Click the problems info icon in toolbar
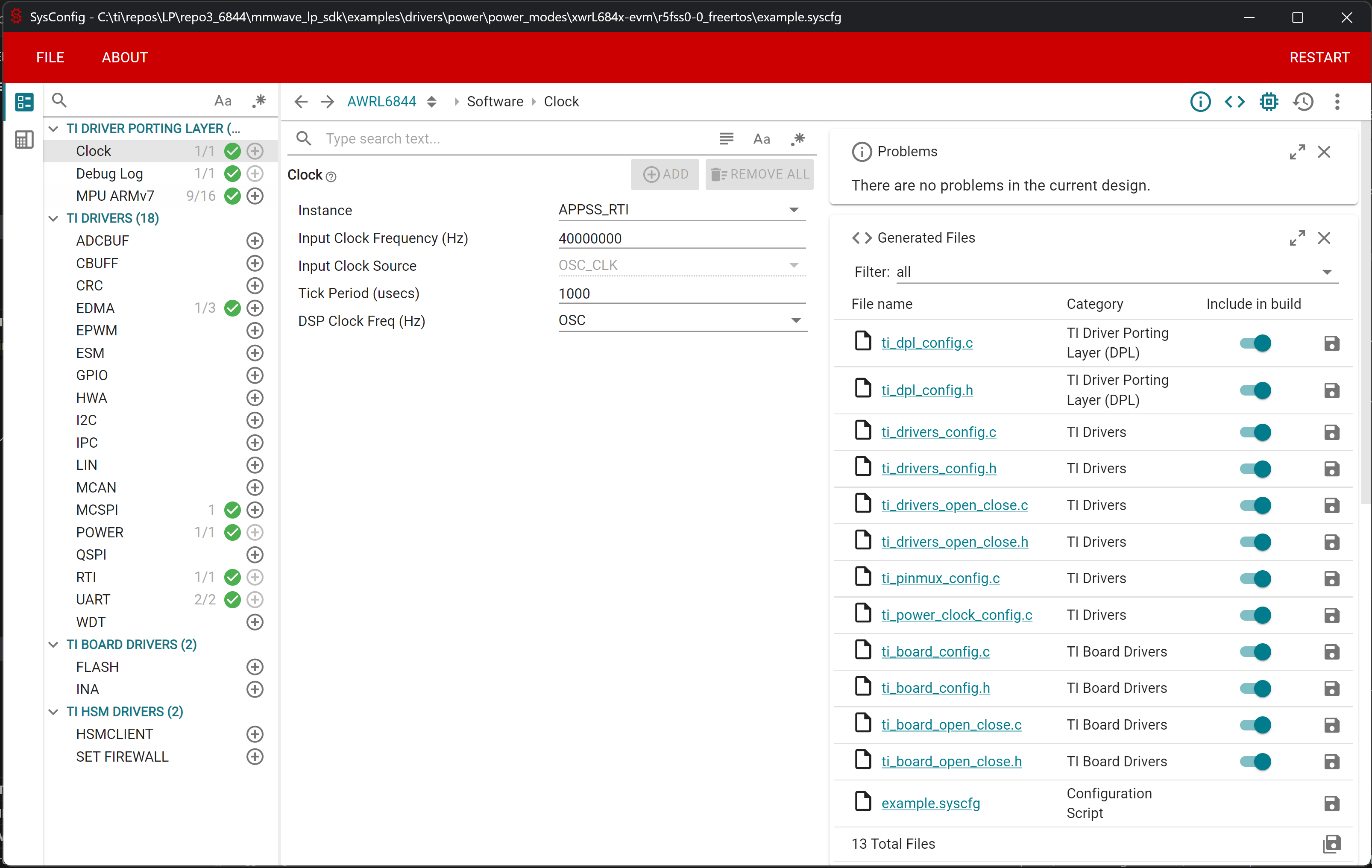Image resolution: width=1372 pixels, height=868 pixels. (x=1200, y=101)
